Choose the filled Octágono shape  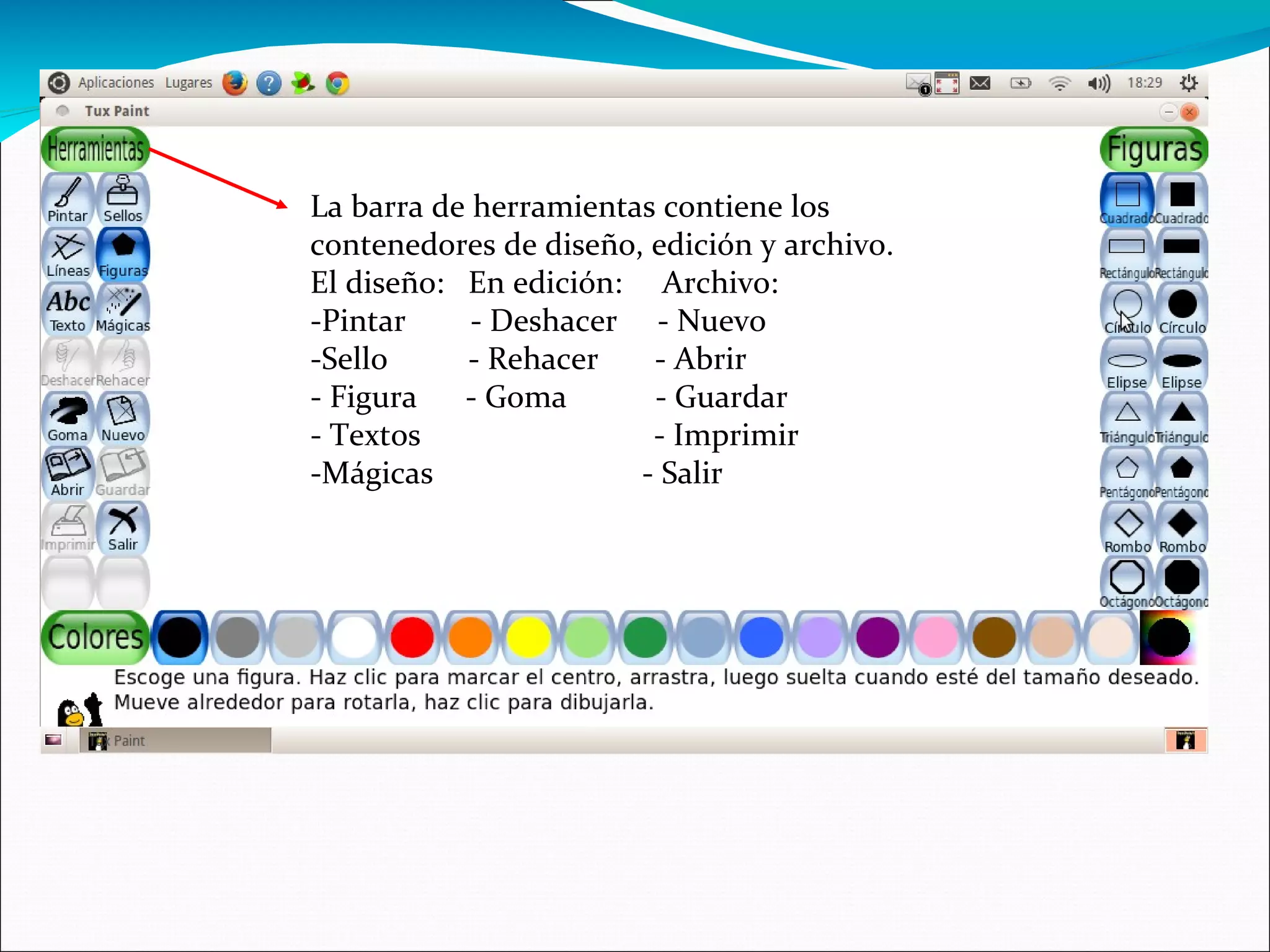coord(1181,583)
